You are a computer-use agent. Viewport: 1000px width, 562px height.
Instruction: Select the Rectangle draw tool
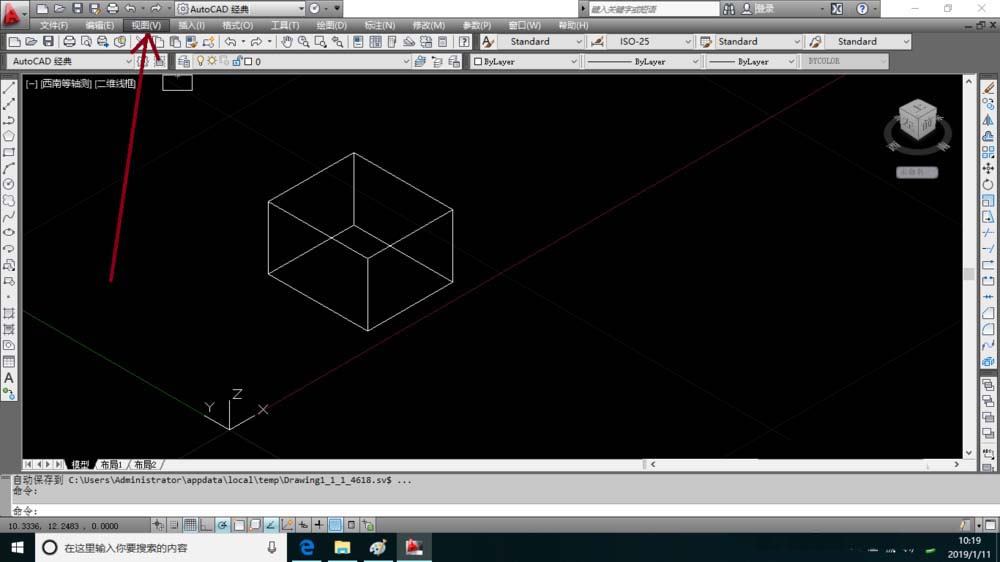(x=9, y=152)
